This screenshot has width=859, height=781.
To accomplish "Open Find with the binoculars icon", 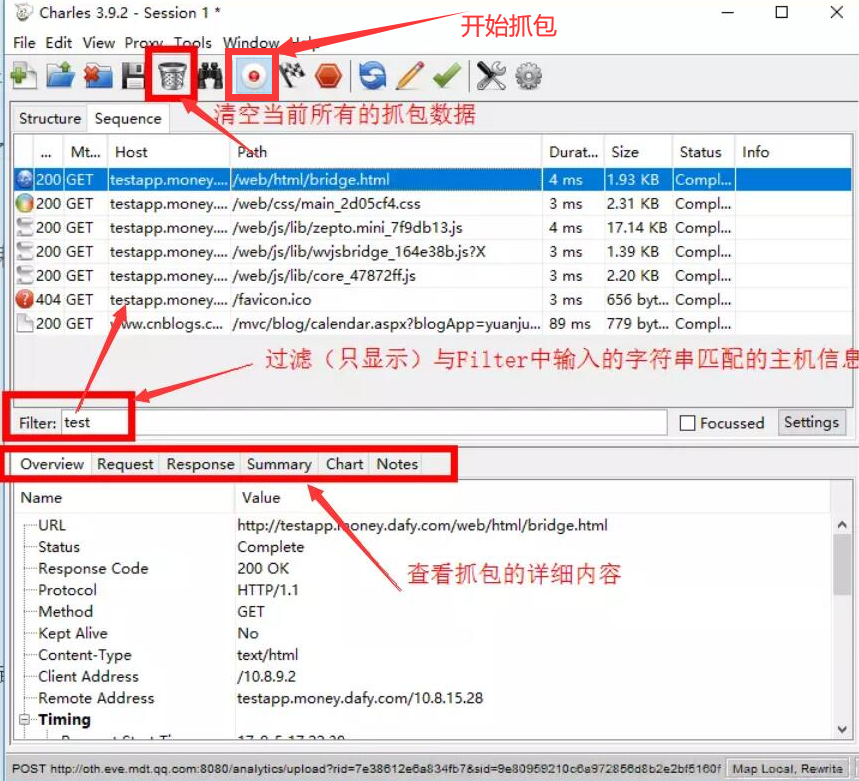I will point(210,75).
